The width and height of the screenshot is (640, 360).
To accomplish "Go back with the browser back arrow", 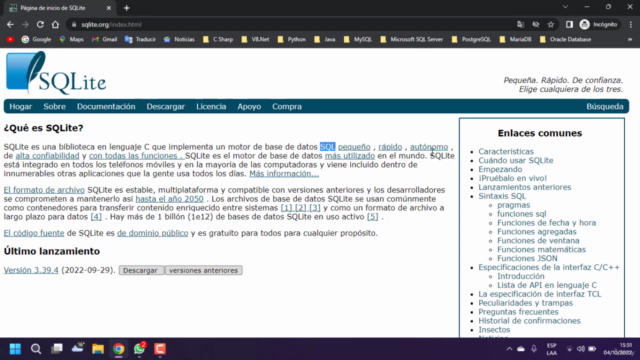I will (10, 24).
